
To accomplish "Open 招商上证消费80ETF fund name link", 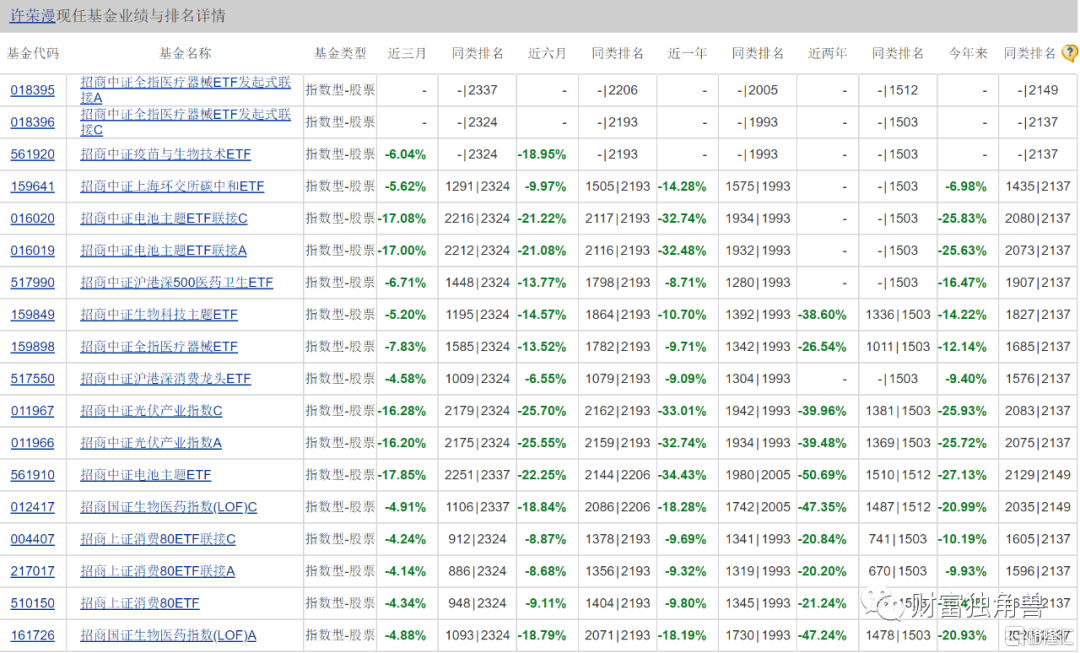I will pyautogui.click(x=140, y=603).
